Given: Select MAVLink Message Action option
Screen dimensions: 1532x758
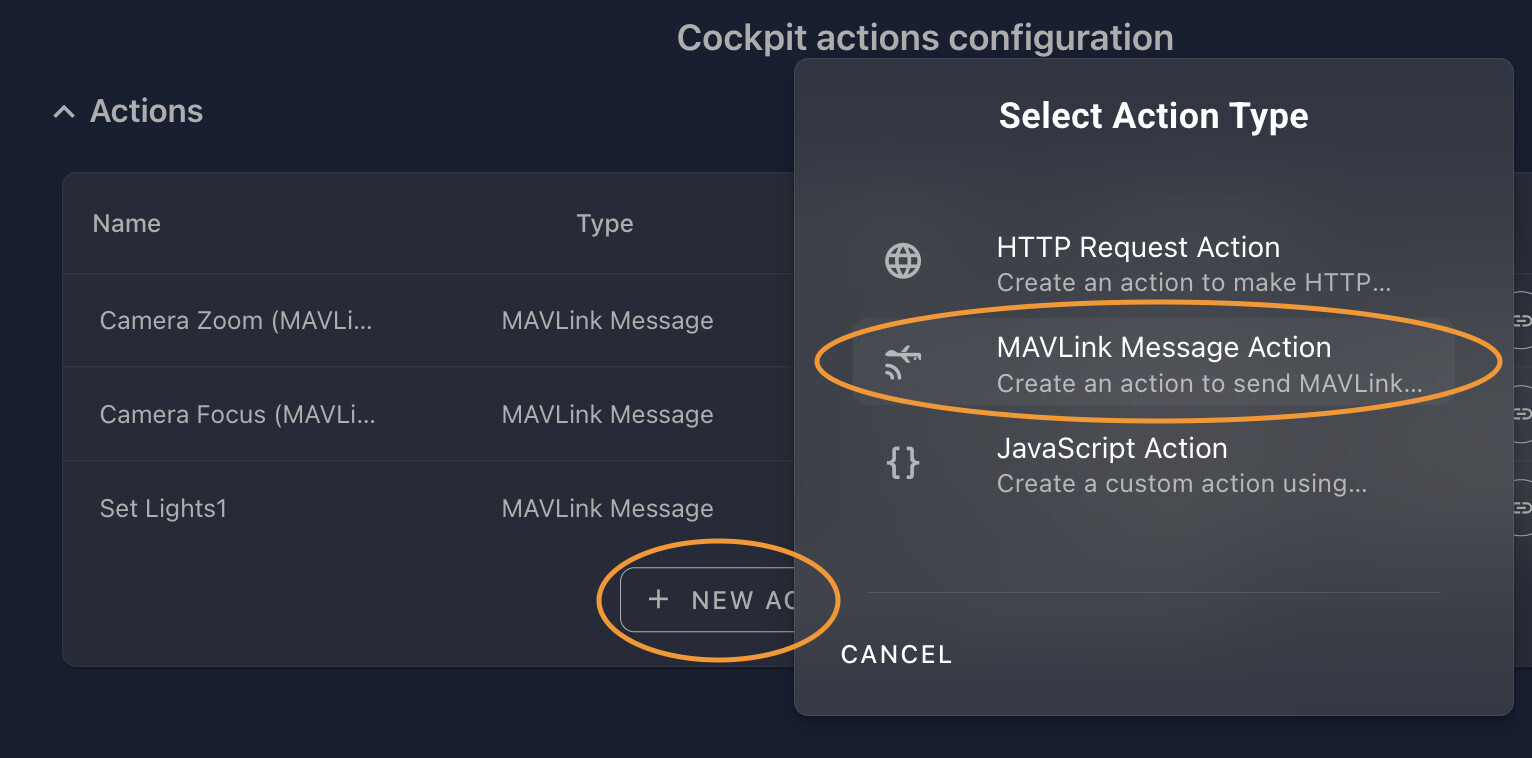Looking at the screenshot, I should point(1153,364).
